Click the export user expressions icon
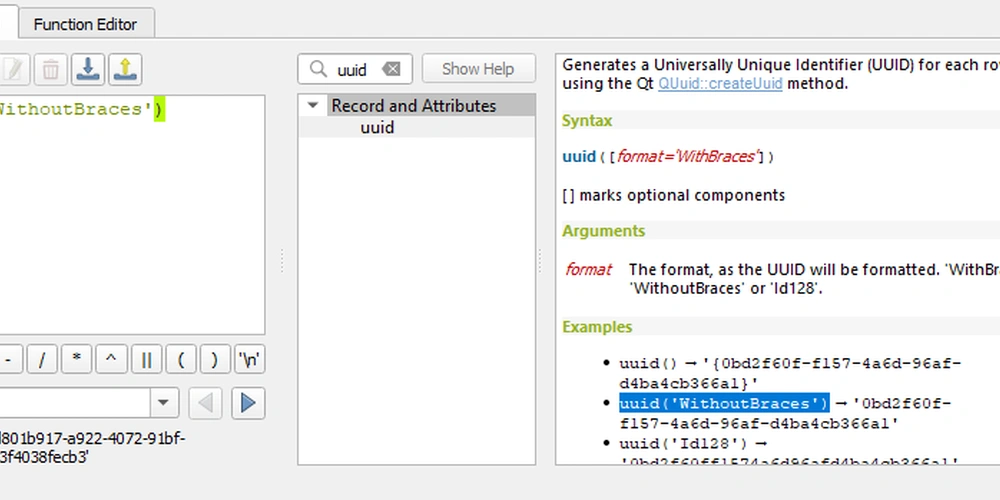Screen dimensions: 1000x500 click(x=125, y=69)
